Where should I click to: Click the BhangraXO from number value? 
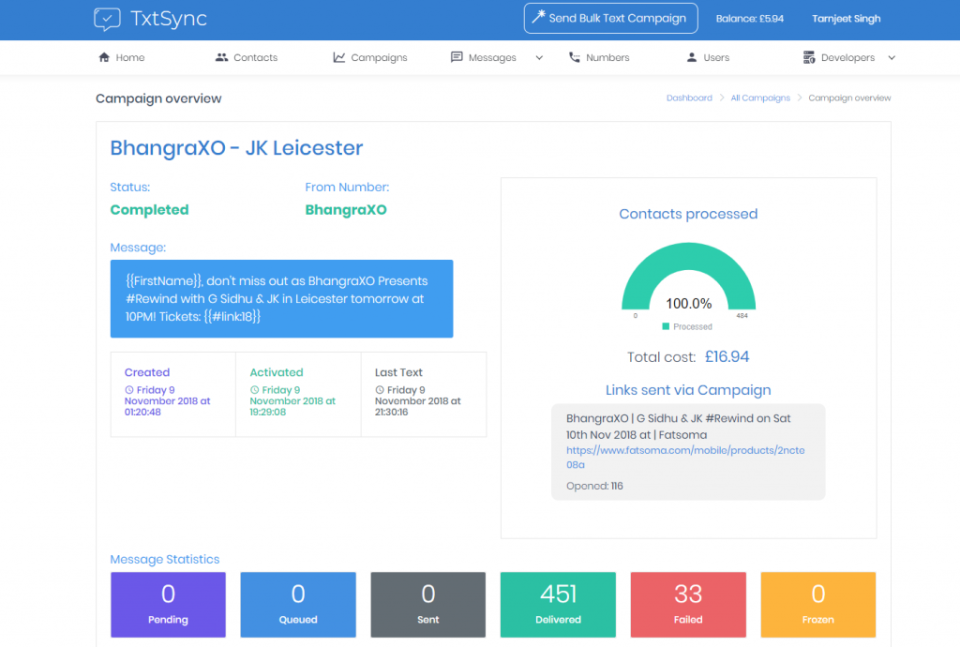tap(346, 210)
